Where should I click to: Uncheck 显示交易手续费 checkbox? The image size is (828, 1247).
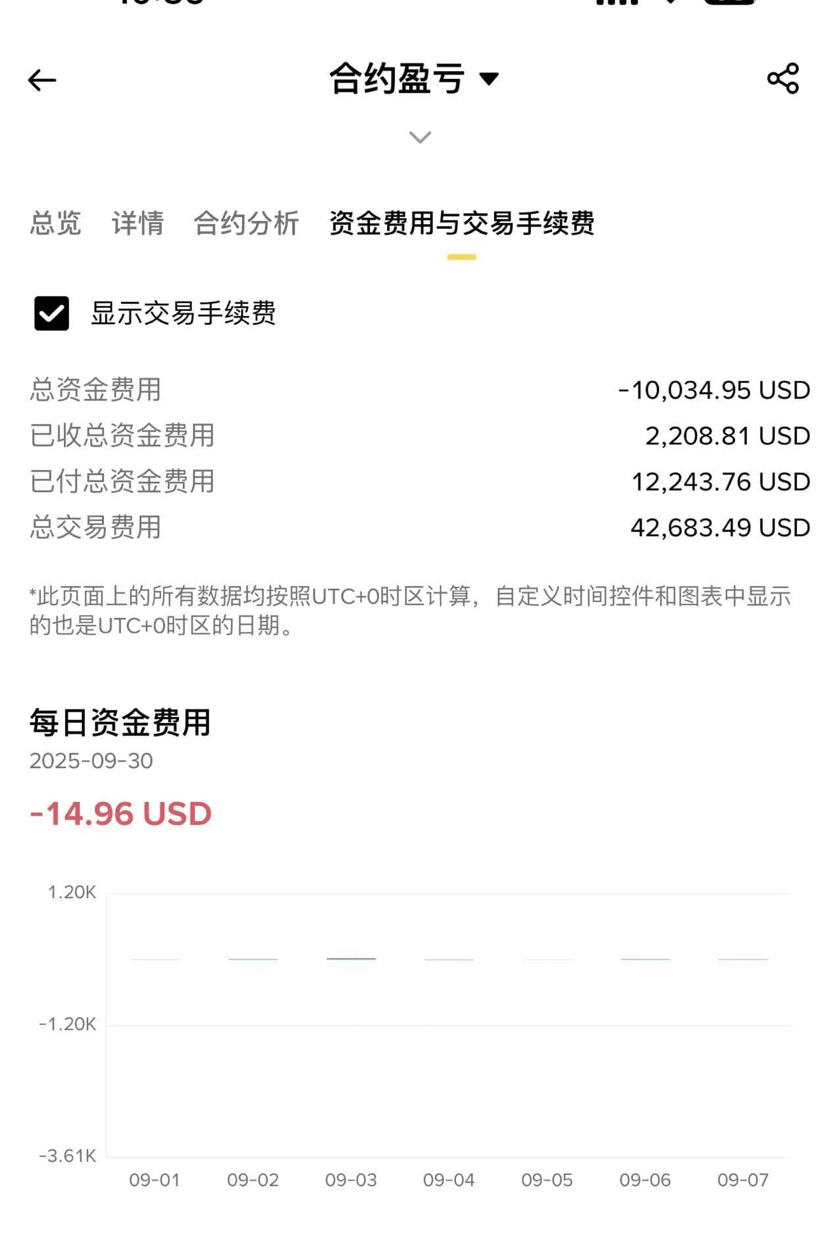click(52, 313)
